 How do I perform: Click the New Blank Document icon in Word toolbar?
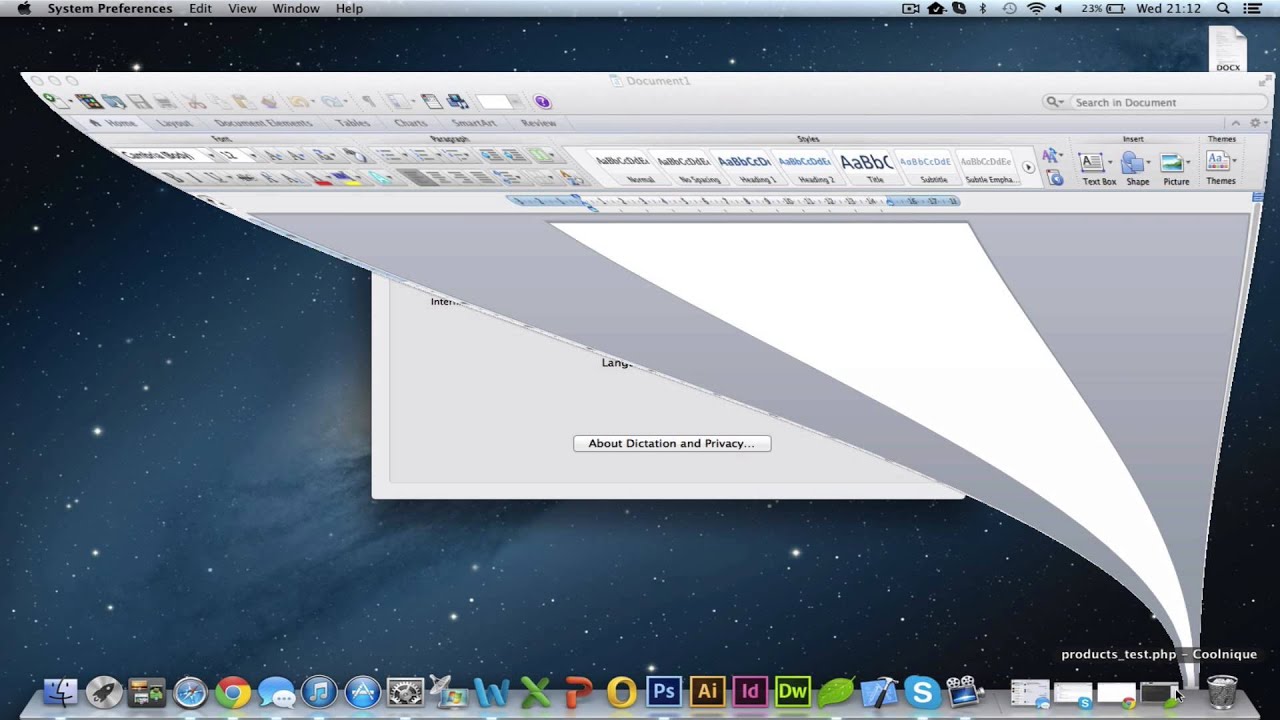click(x=54, y=100)
